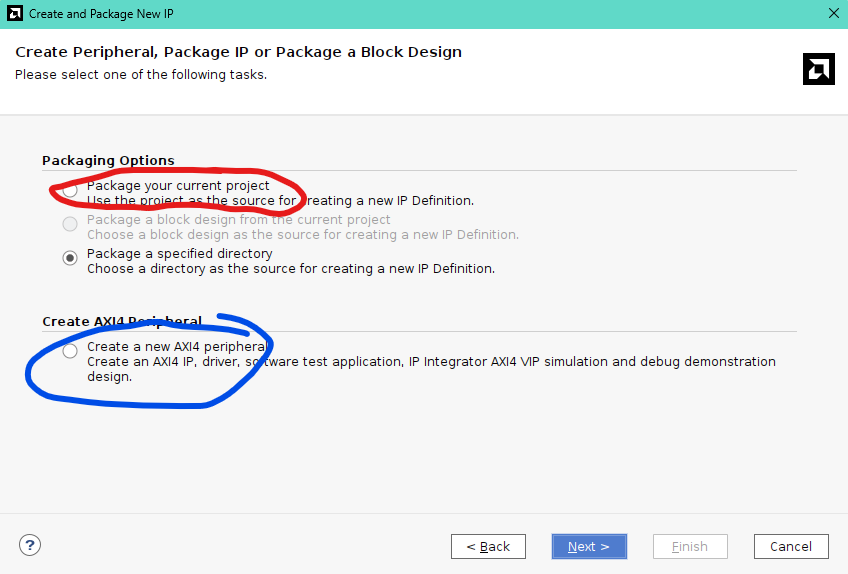
Task: Click 'Create an AXI4 IP, driver' description text
Action: point(432,369)
